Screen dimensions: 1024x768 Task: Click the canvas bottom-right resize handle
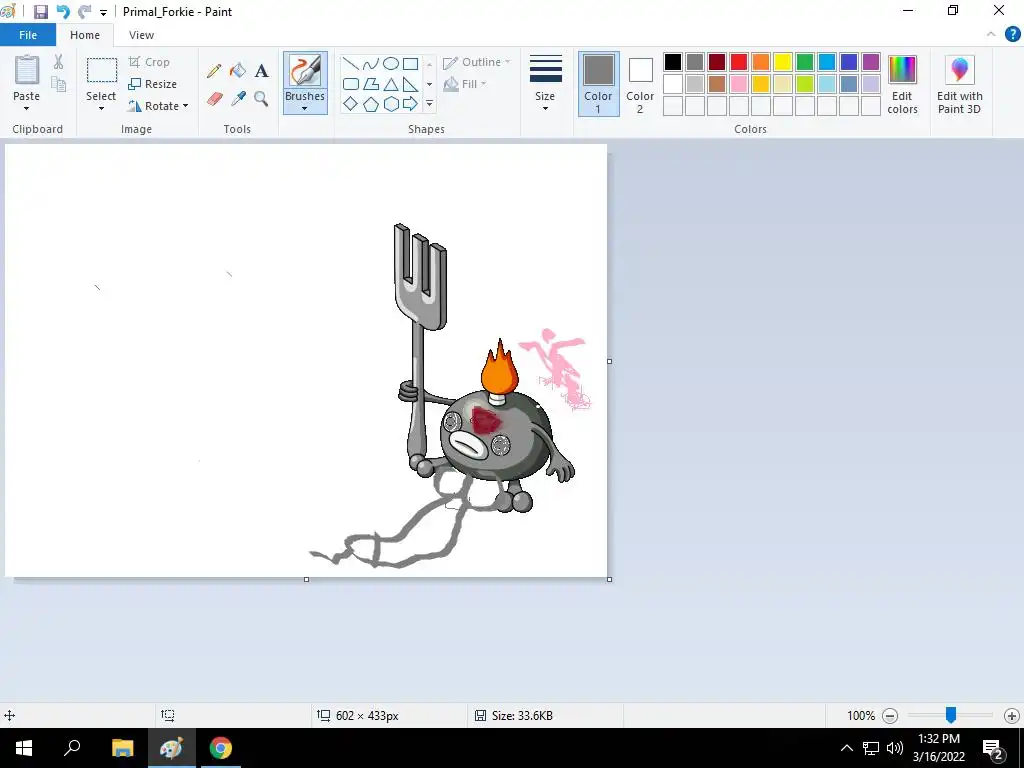pyautogui.click(x=609, y=579)
